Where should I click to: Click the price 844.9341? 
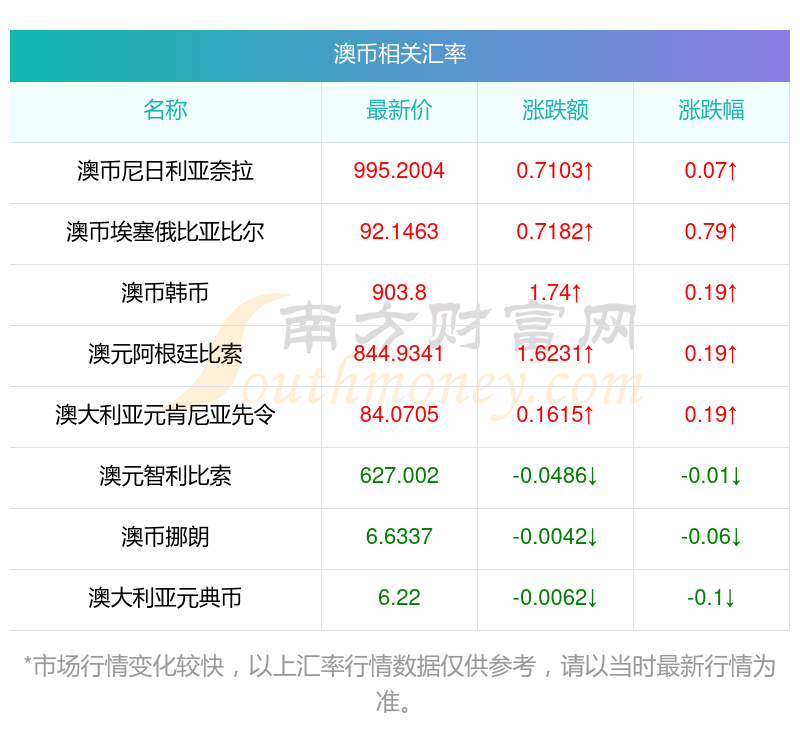tap(399, 354)
